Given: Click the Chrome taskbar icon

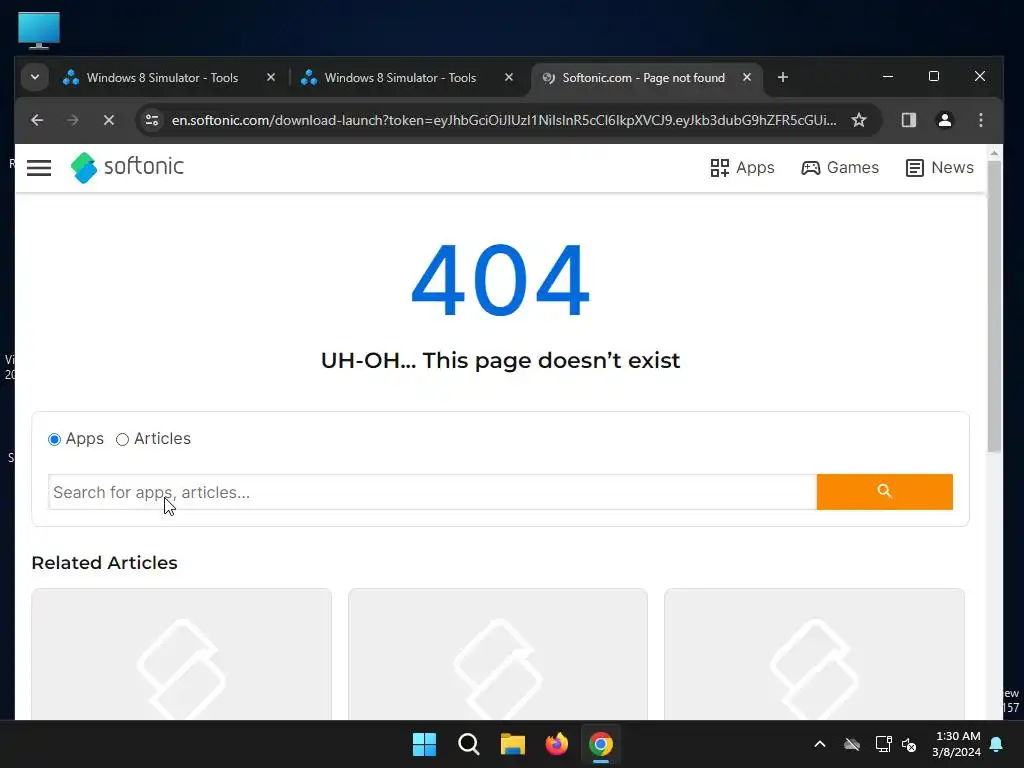Looking at the screenshot, I should pyautogui.click(x=601, y=744).
